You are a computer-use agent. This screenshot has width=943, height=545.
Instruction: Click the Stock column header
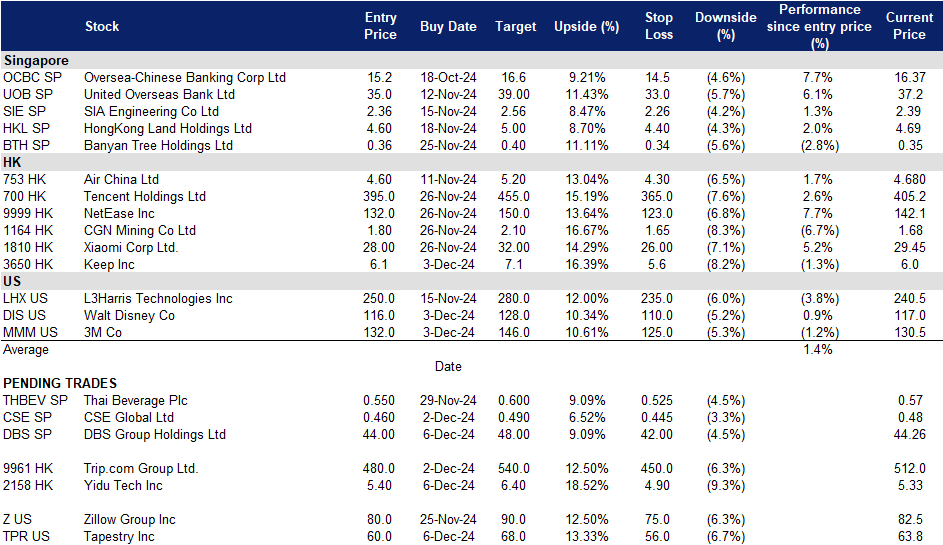[x=102, y=26]
